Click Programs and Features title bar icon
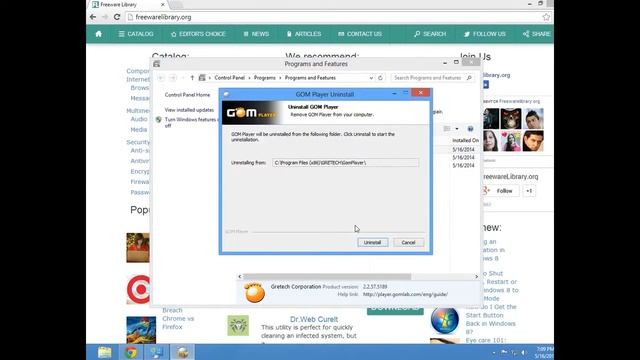Viewport: 640px width, 360px height. 156,64
